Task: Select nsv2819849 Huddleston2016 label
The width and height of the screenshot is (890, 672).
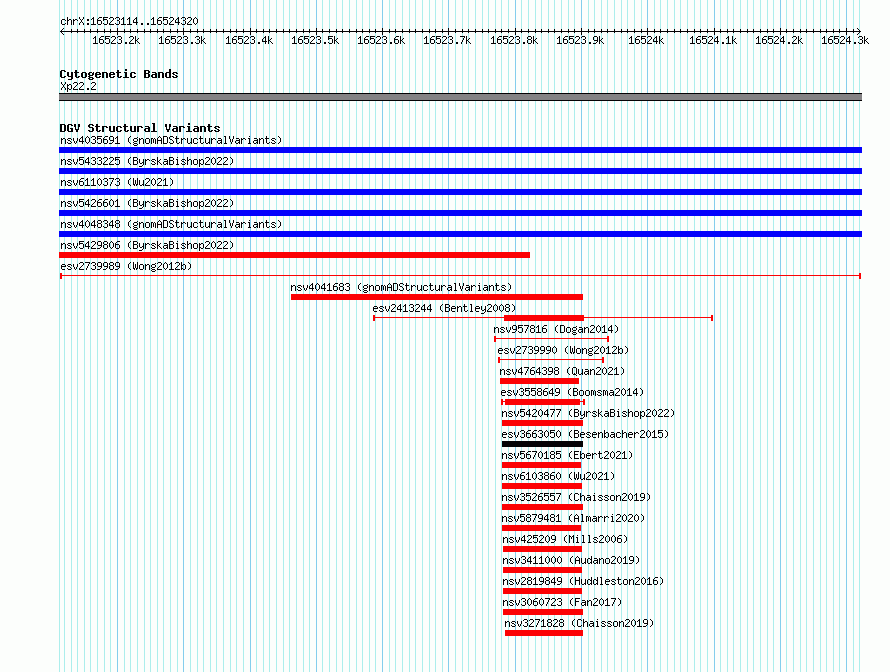Action: click(x=583, y=581)
